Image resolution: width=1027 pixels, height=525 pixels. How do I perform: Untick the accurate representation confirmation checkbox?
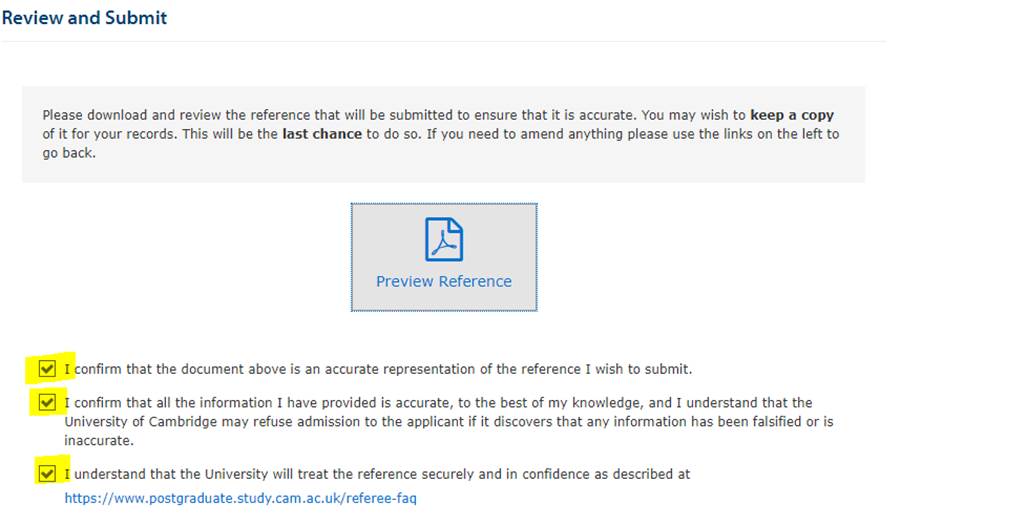pos(47,369)
